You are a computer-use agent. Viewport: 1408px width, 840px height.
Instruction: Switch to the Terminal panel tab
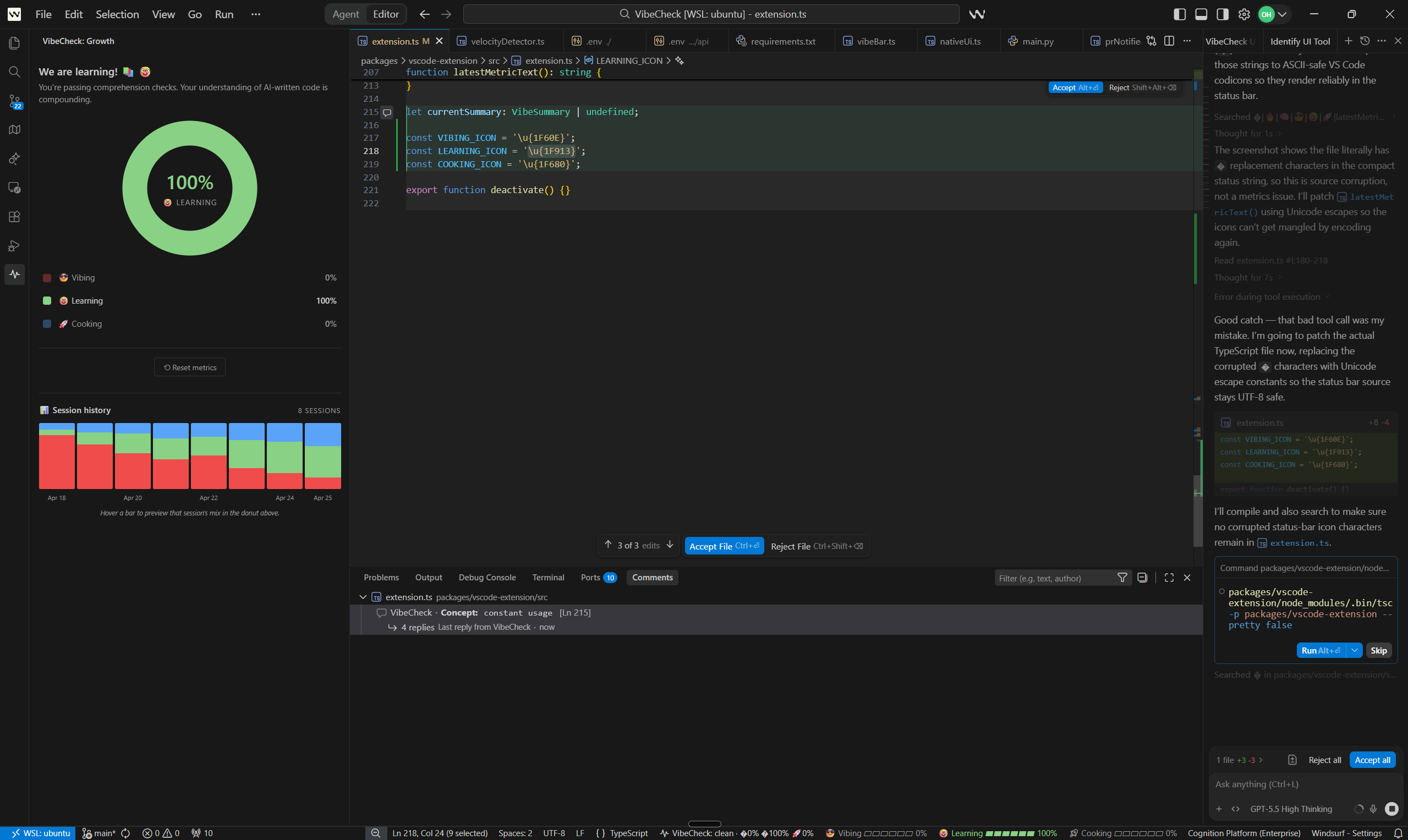click(547, 578)
